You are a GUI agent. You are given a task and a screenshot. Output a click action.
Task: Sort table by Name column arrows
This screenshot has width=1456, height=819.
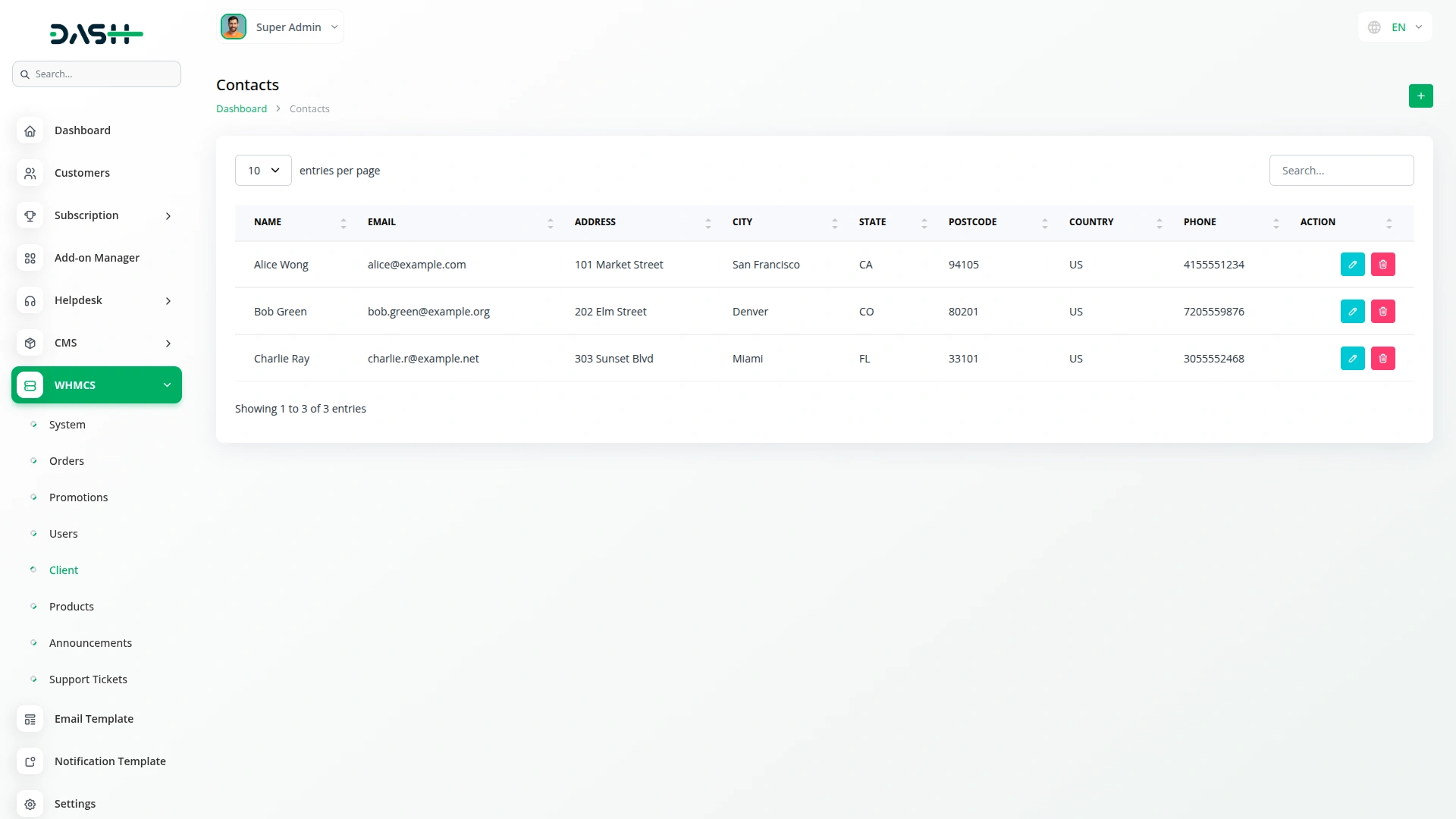(344, 223)
